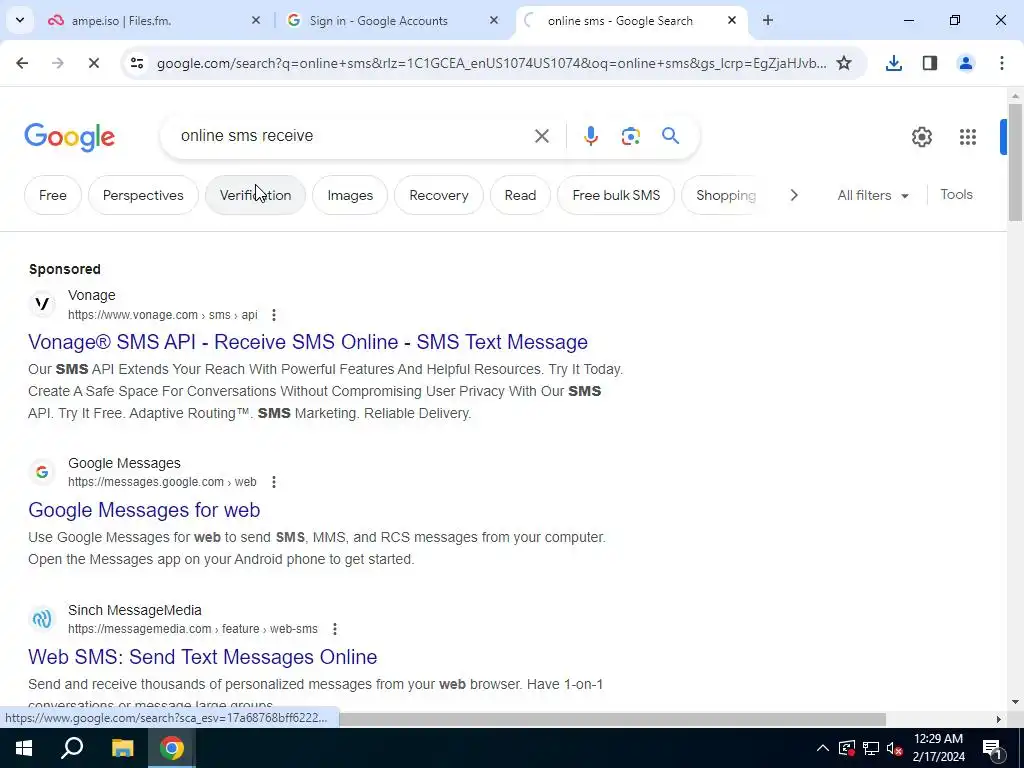Clear the search box with X icon
The width and height of the screenshot is (1024, 768).
541,136
